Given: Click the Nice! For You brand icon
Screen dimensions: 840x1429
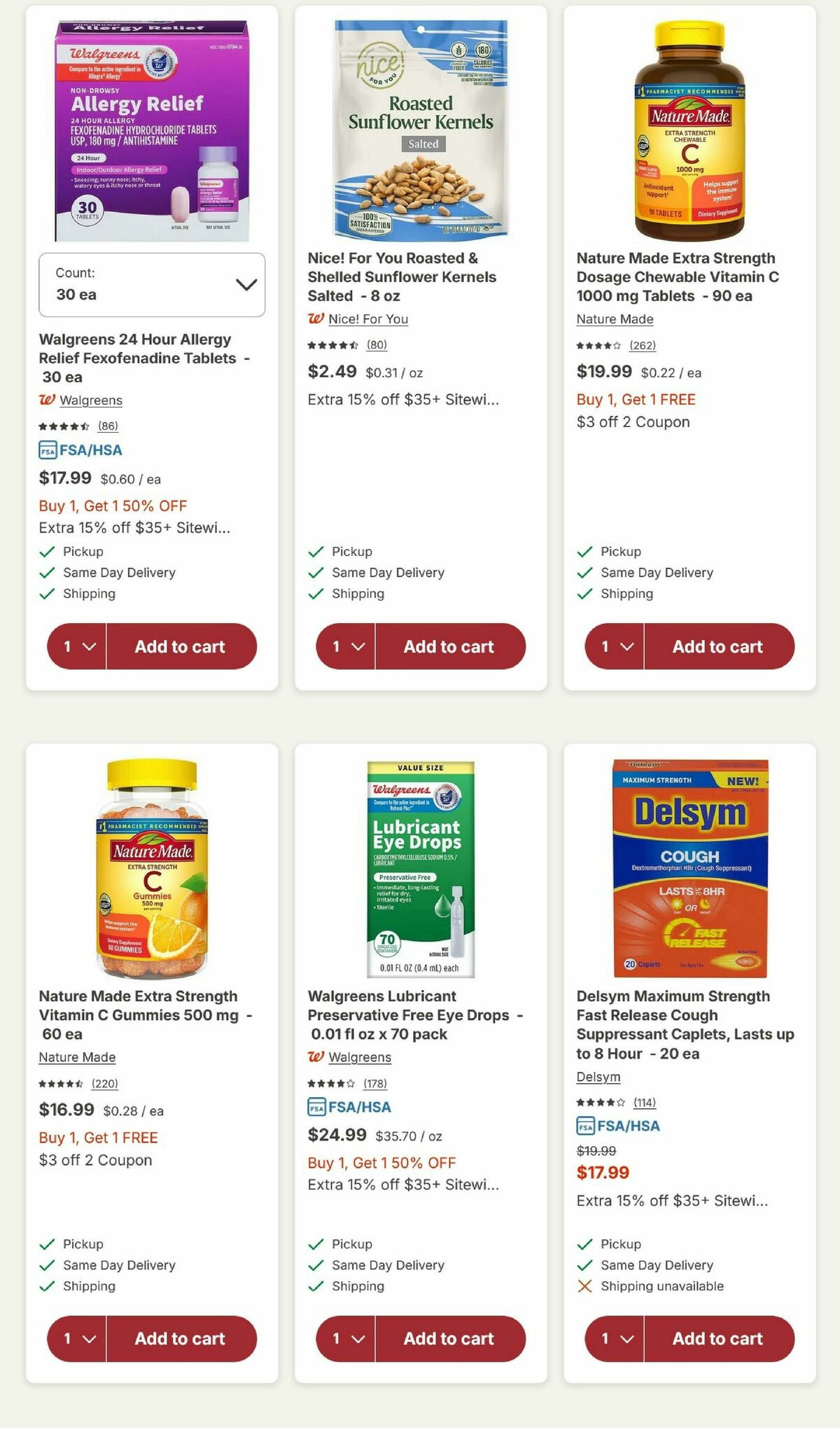Looking at the screenshot, I should [x=316, y=319].
